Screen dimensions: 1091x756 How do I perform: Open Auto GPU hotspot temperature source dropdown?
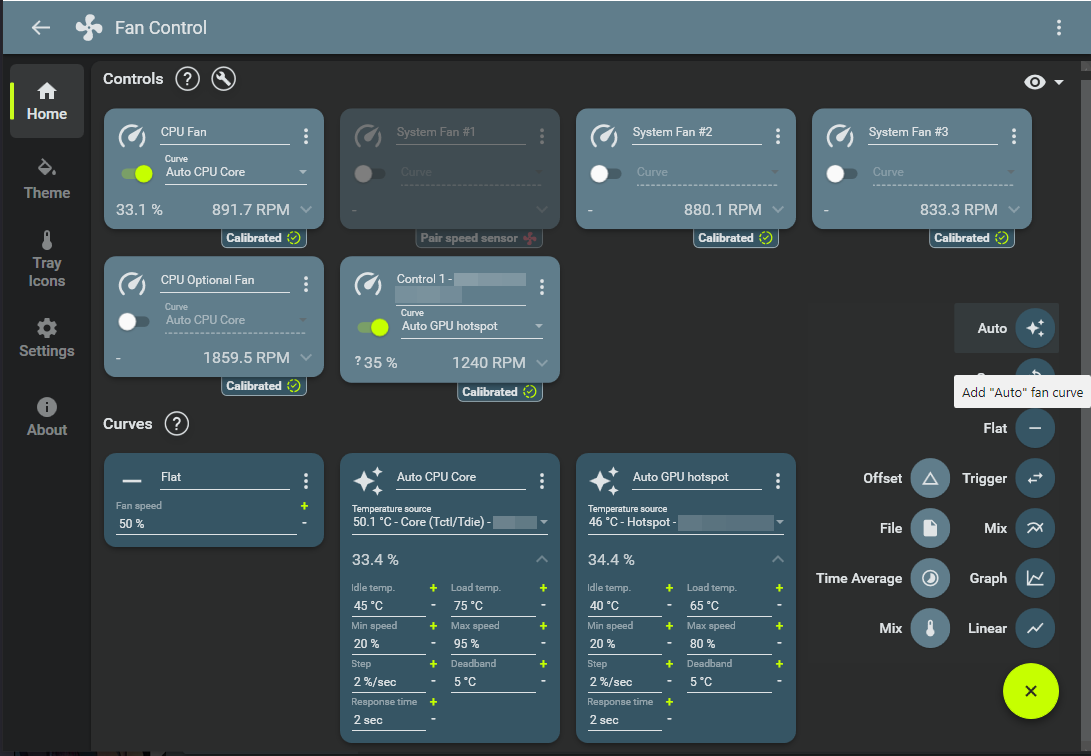686,522
